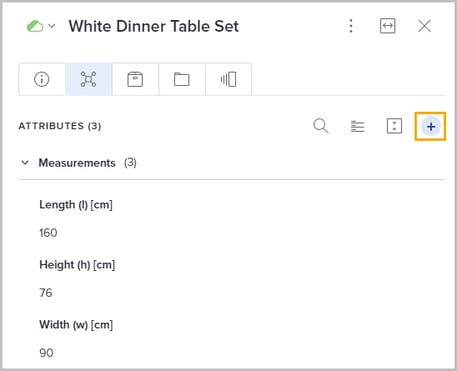The image size is (457, 371).
Task: Open the package box tab icon
Action: [135, 79]
